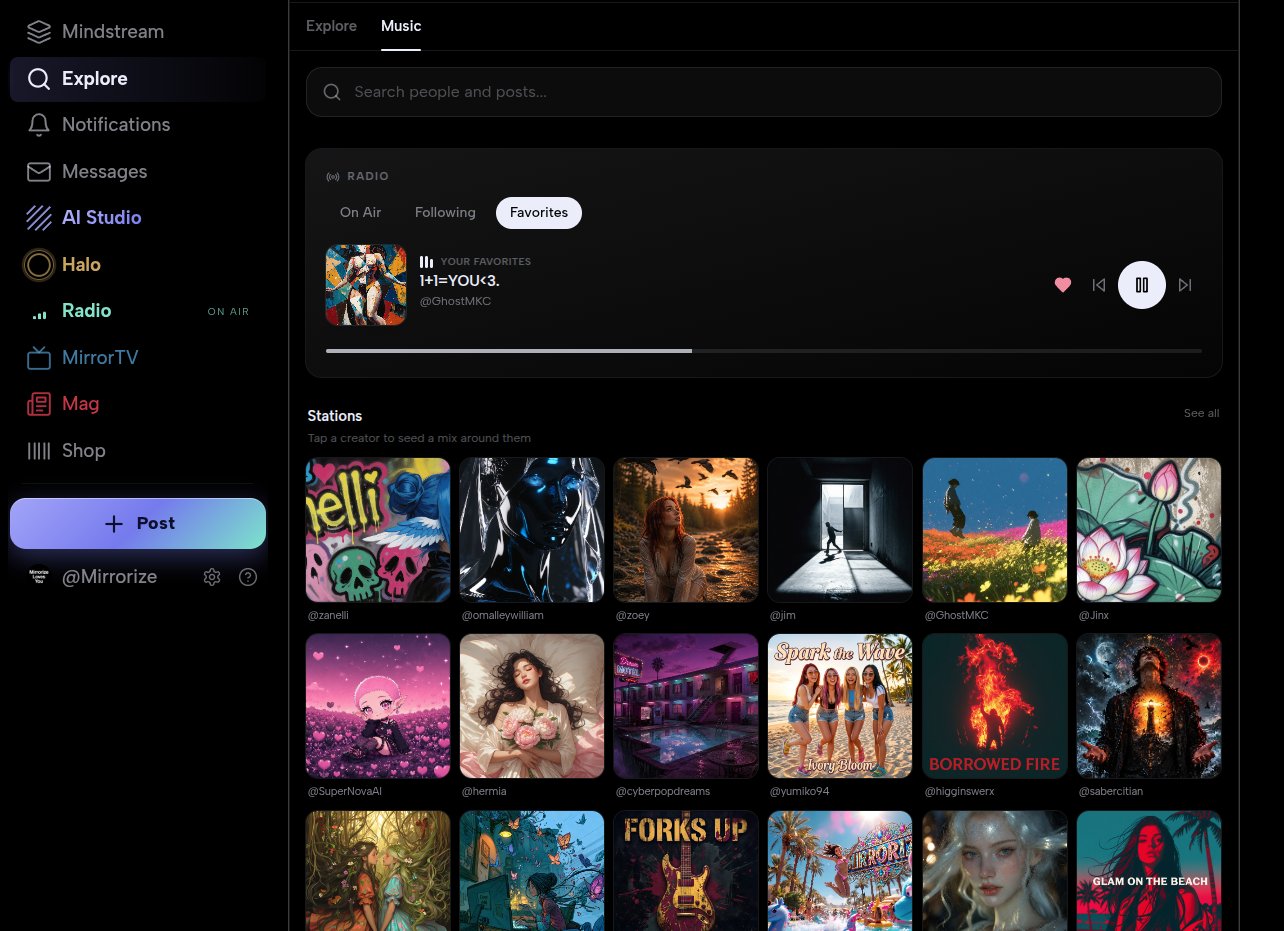Select the On Air radio filter
Image resolution: width=1284 pixels, height=931 pixels.
click(361, 213)
